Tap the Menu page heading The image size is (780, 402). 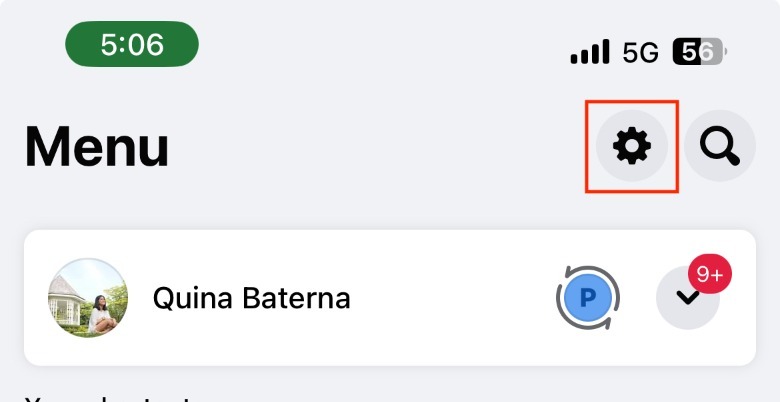[97, 148]
